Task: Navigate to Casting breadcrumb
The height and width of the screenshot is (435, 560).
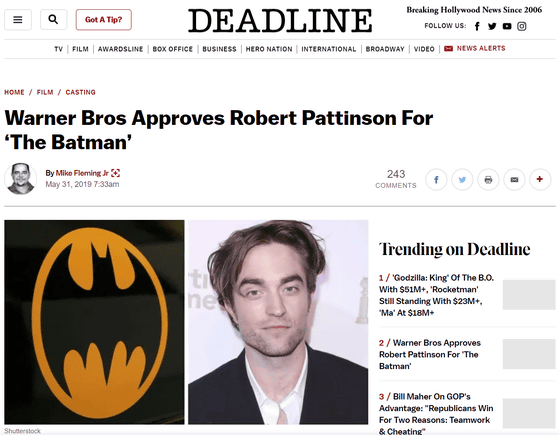Action: pos(80,92)
